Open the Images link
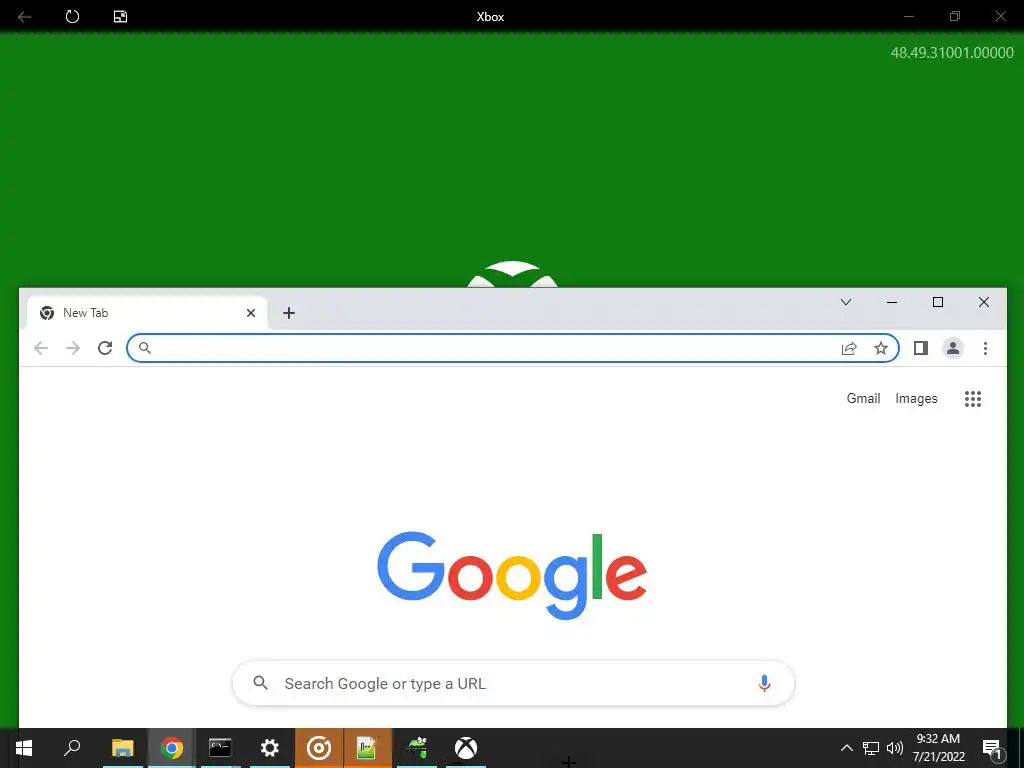Viewport: 1024px width, 768px height. pos(916,398)
